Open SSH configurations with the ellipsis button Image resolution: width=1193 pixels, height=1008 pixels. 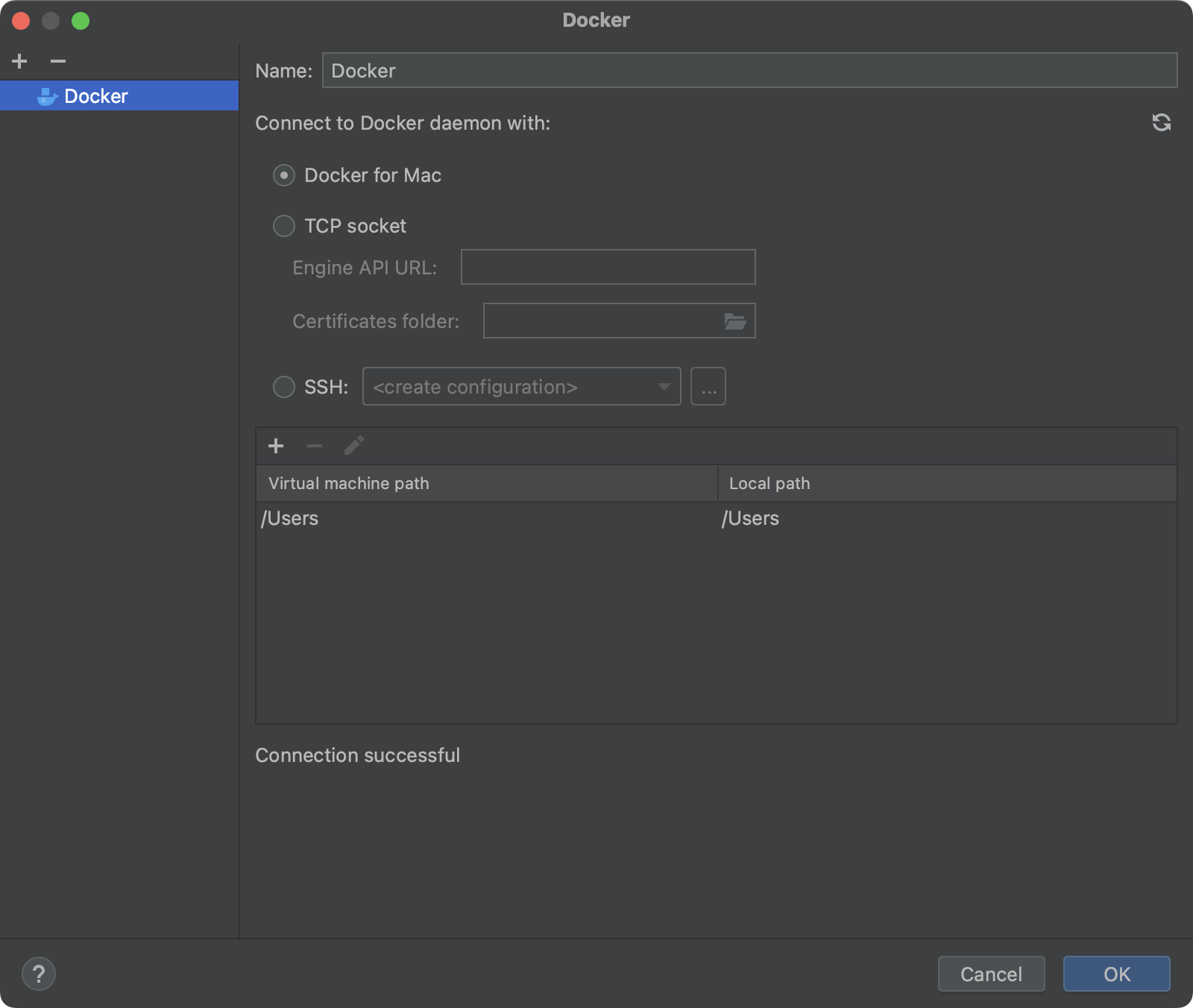click(x=708, y=387)
